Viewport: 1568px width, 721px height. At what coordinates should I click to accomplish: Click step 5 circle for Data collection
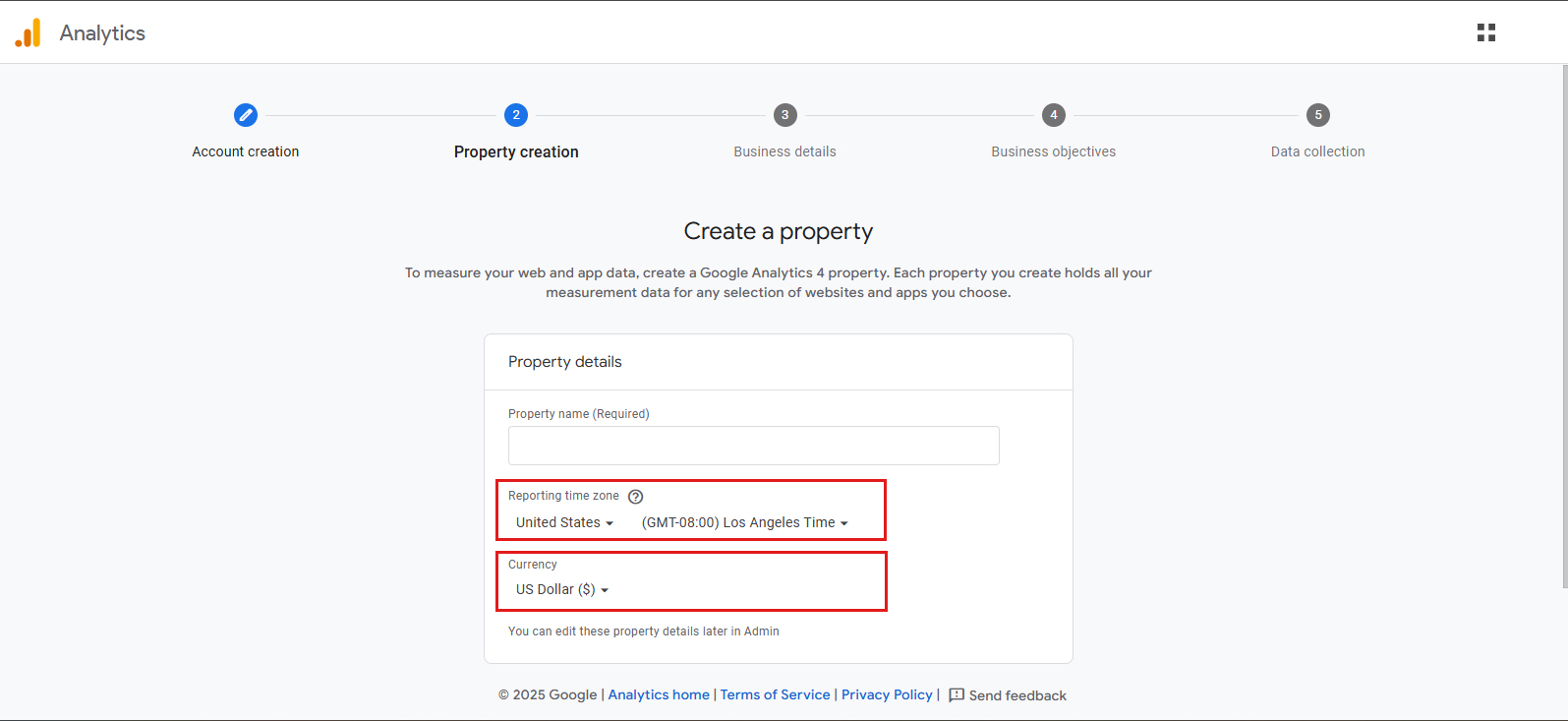(x=1318, y=115)
